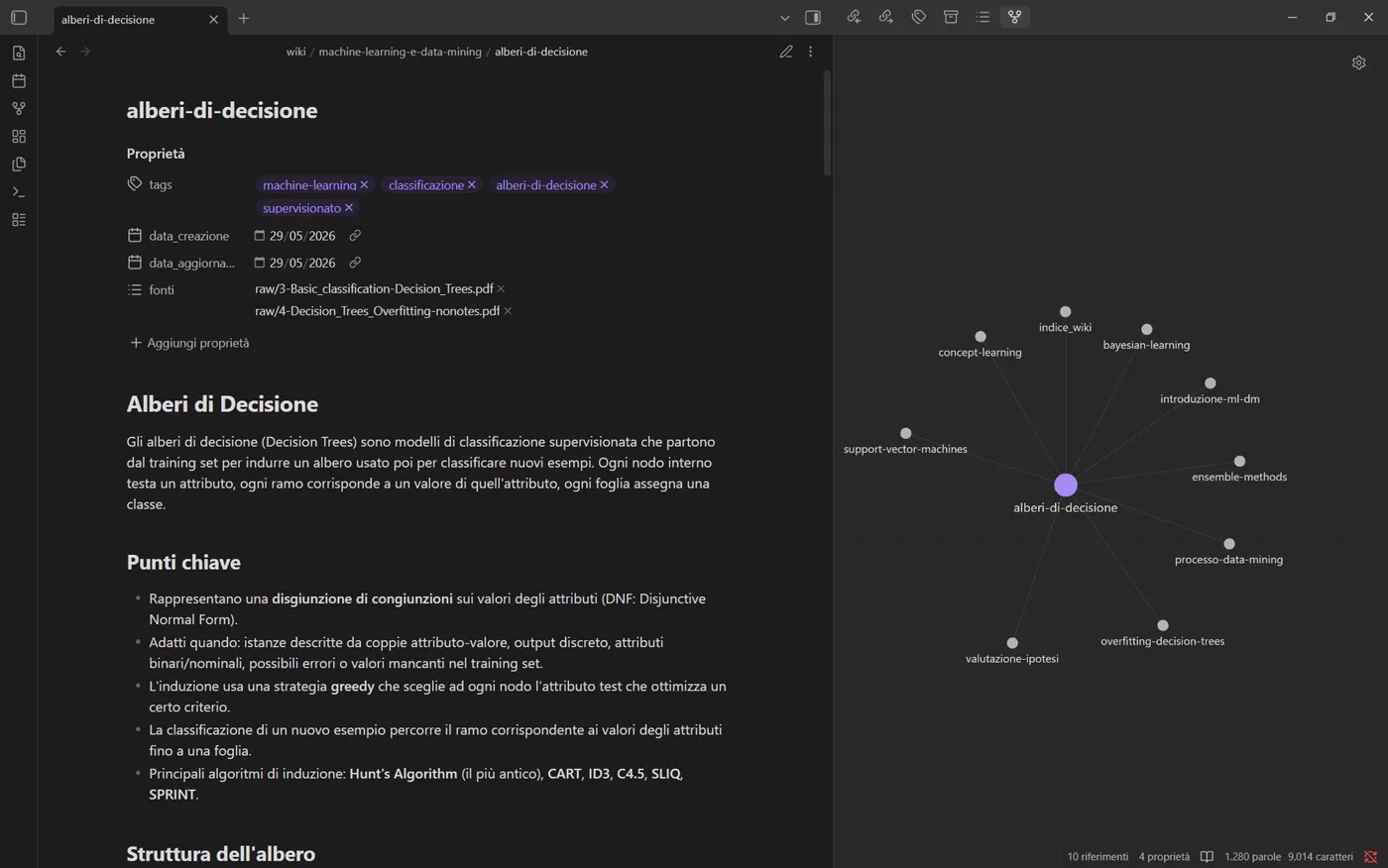The width and height of the screenshot is (1388, 868).
Task: Open a new tab with the plus button
Action: 244,19
